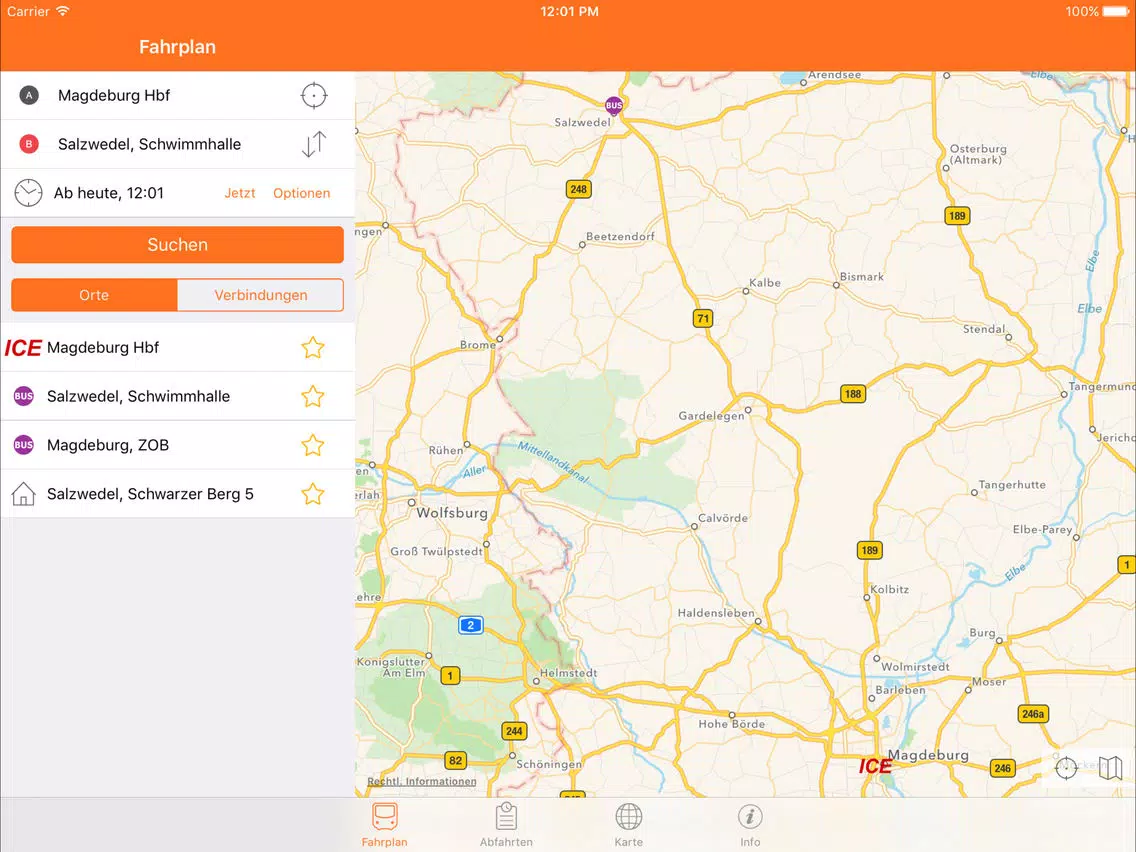Tap the Tangerhutte label on the map
1136x852 pixels.
pyautogui.click(x=1012, y=485)
